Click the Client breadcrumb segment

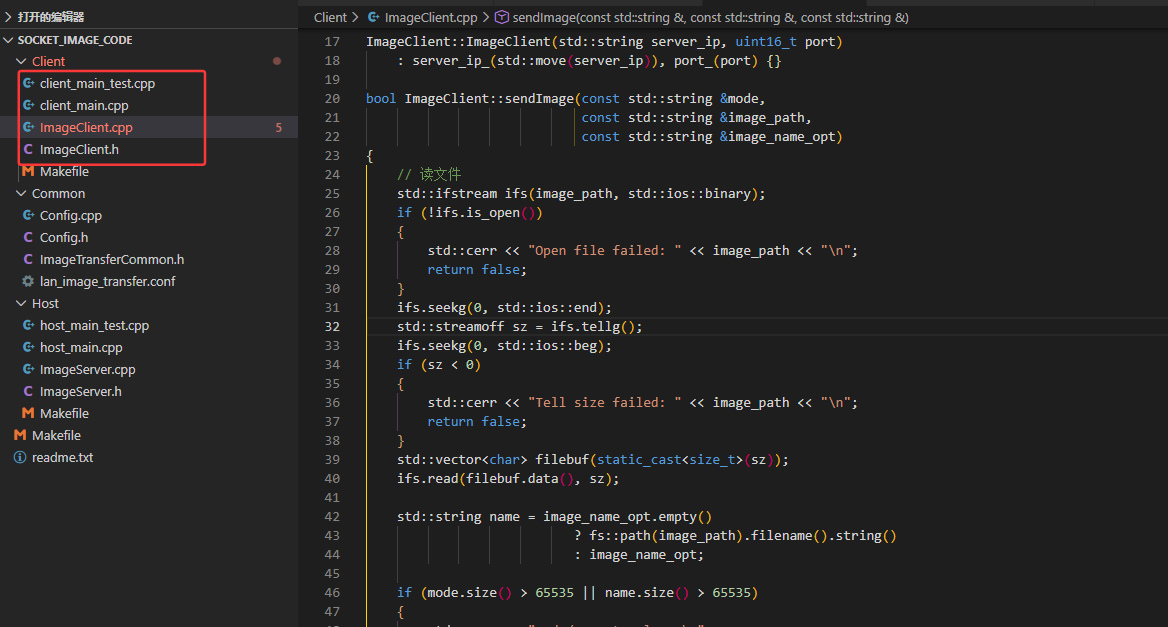(x=330, y=17)
